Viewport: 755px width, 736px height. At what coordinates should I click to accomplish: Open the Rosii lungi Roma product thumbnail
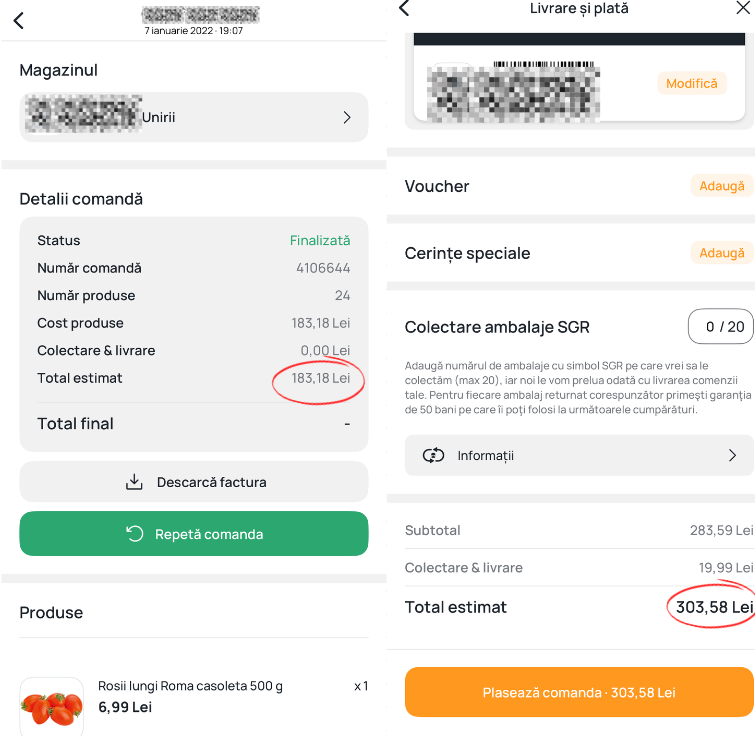[x=51, y=706]
